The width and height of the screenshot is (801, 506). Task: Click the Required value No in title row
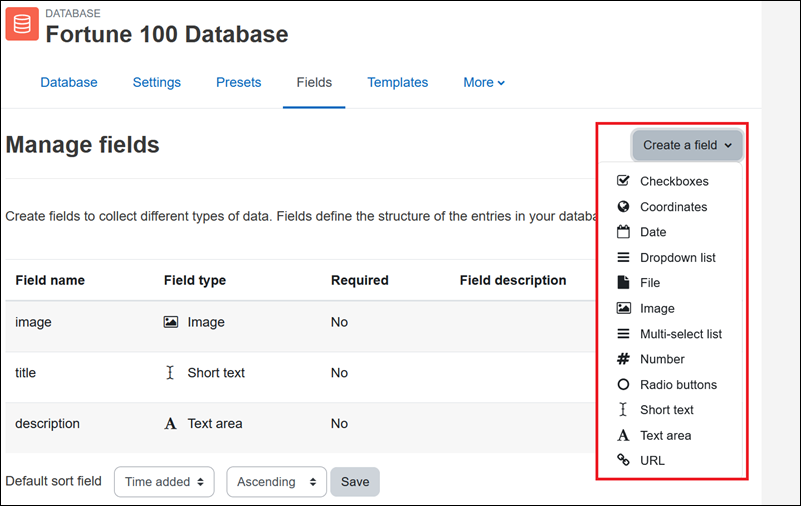coord(339,373)
